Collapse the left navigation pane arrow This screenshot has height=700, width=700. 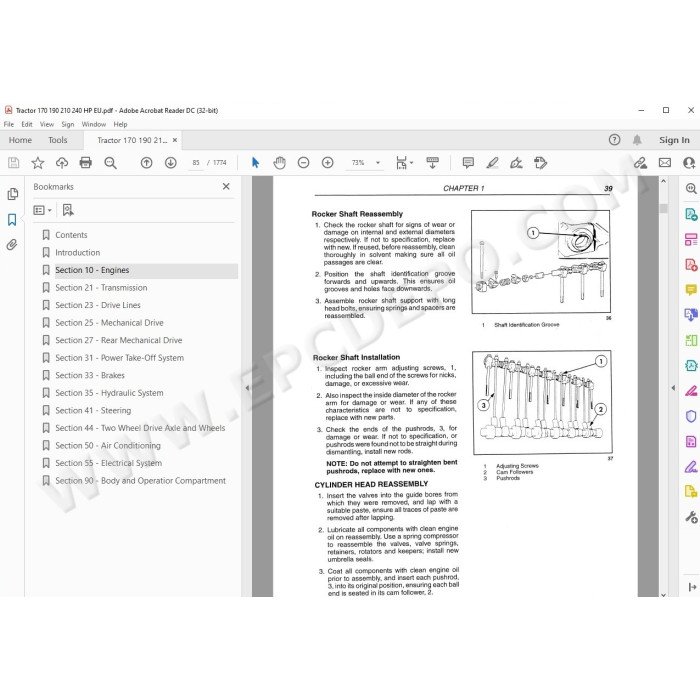coord(247,388)
